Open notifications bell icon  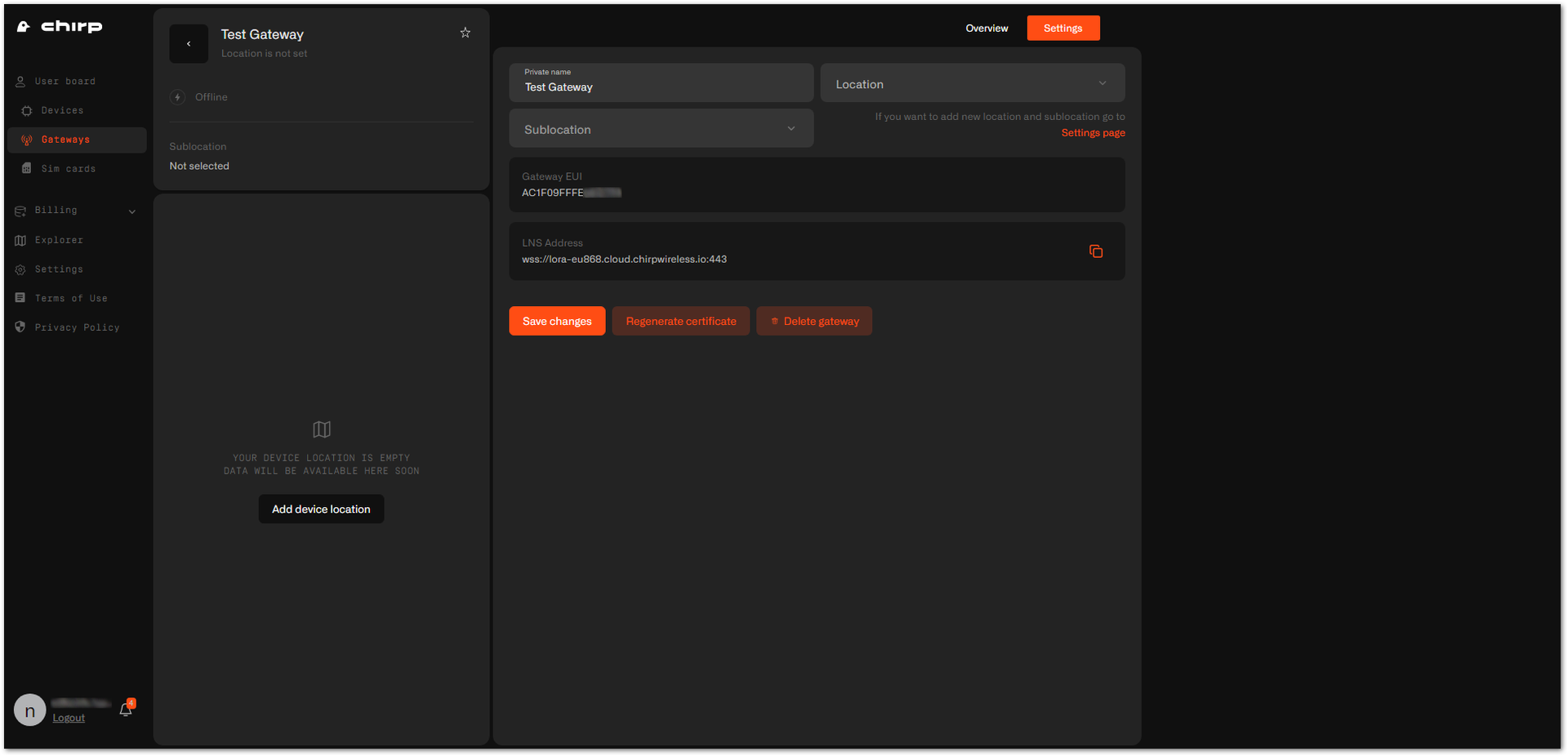pyautogui.click(x=126, y=709)
